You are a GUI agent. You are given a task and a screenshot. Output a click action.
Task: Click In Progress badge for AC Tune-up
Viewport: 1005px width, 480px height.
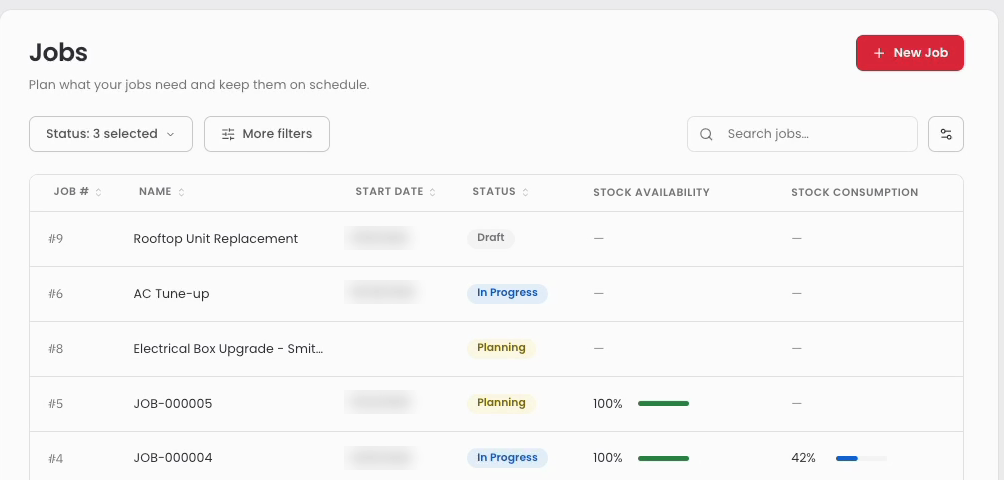tap(507, 293)
